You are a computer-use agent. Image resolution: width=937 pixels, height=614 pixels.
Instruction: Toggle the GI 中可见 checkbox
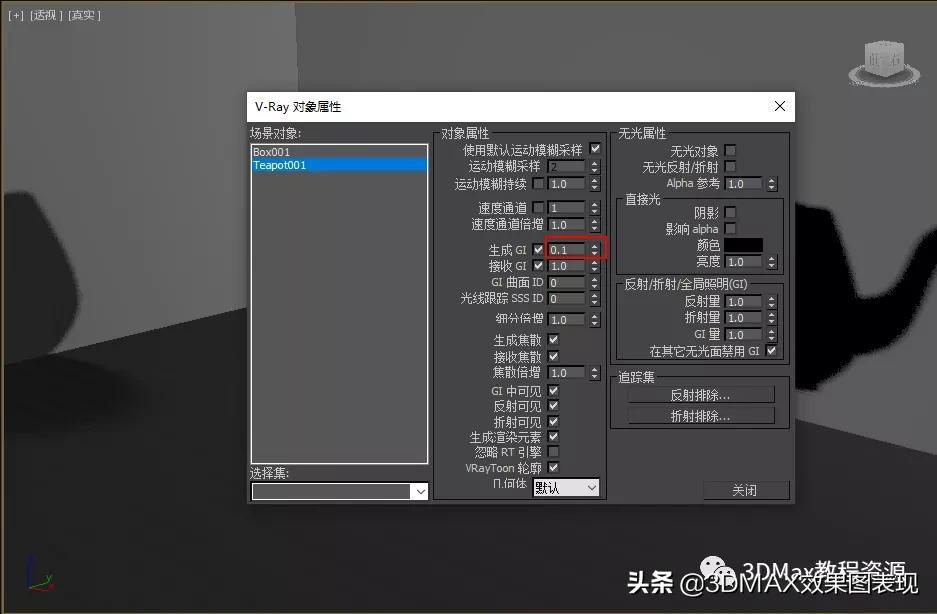click(x=553, y=390)
